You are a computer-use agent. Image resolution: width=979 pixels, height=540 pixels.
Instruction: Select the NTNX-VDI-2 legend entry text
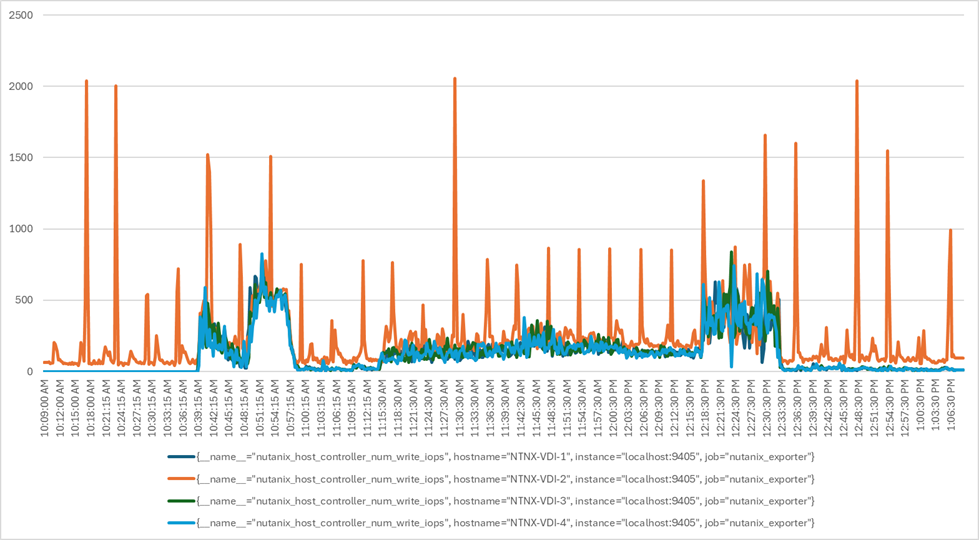pos(505,479)
